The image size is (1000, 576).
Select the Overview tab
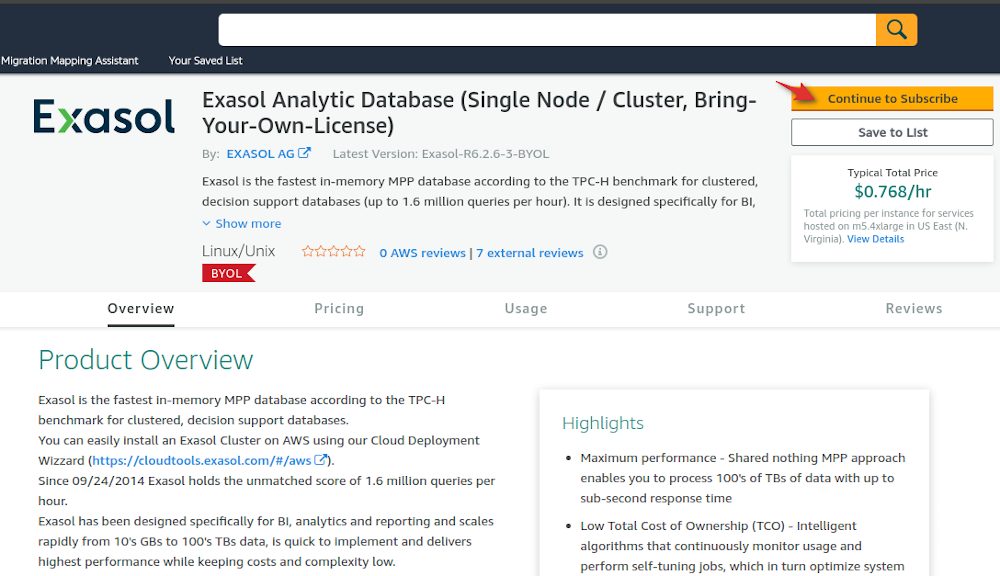point(140,309)
